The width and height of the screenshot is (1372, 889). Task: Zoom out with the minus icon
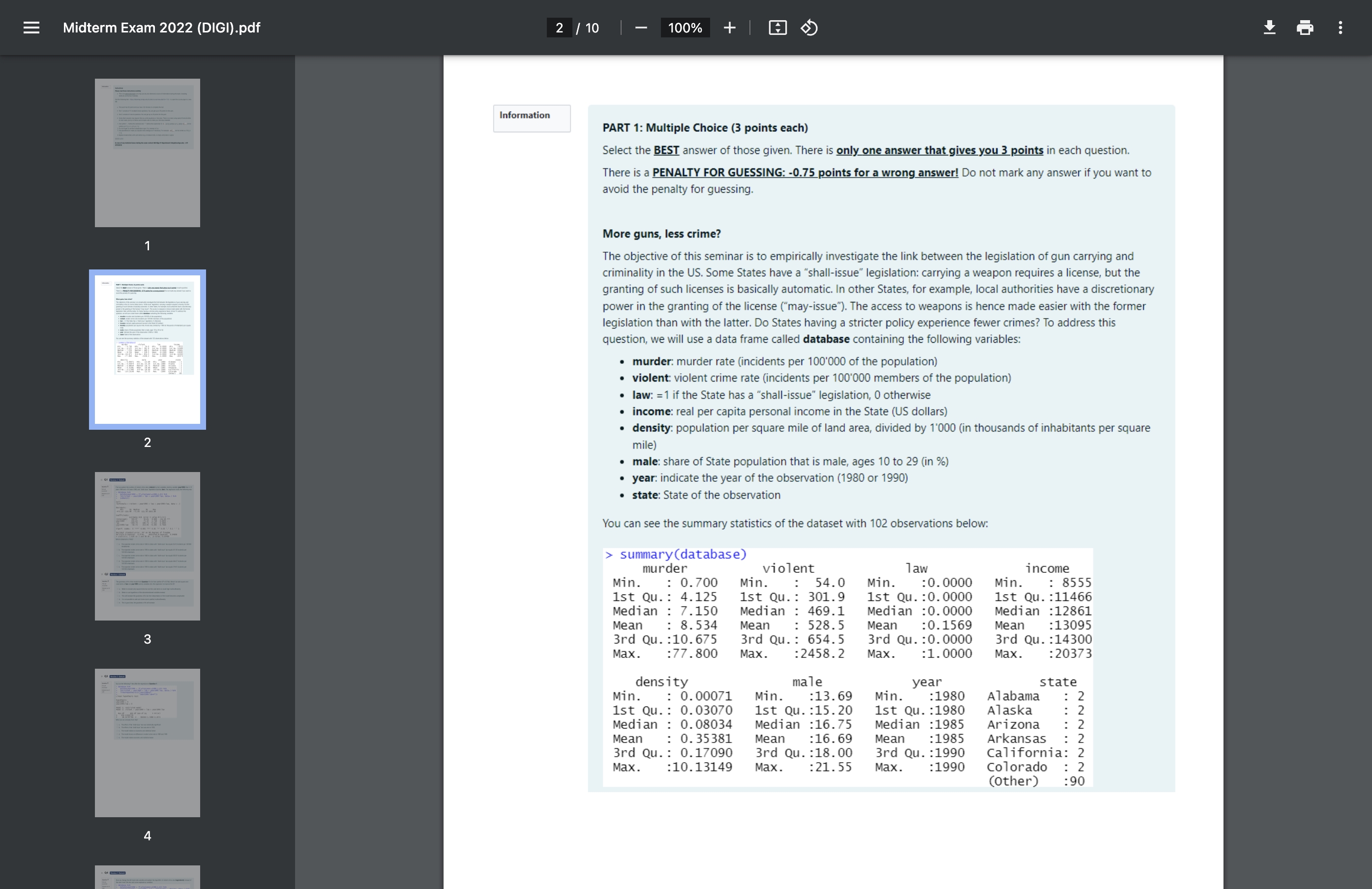click(x=640, y=28)
